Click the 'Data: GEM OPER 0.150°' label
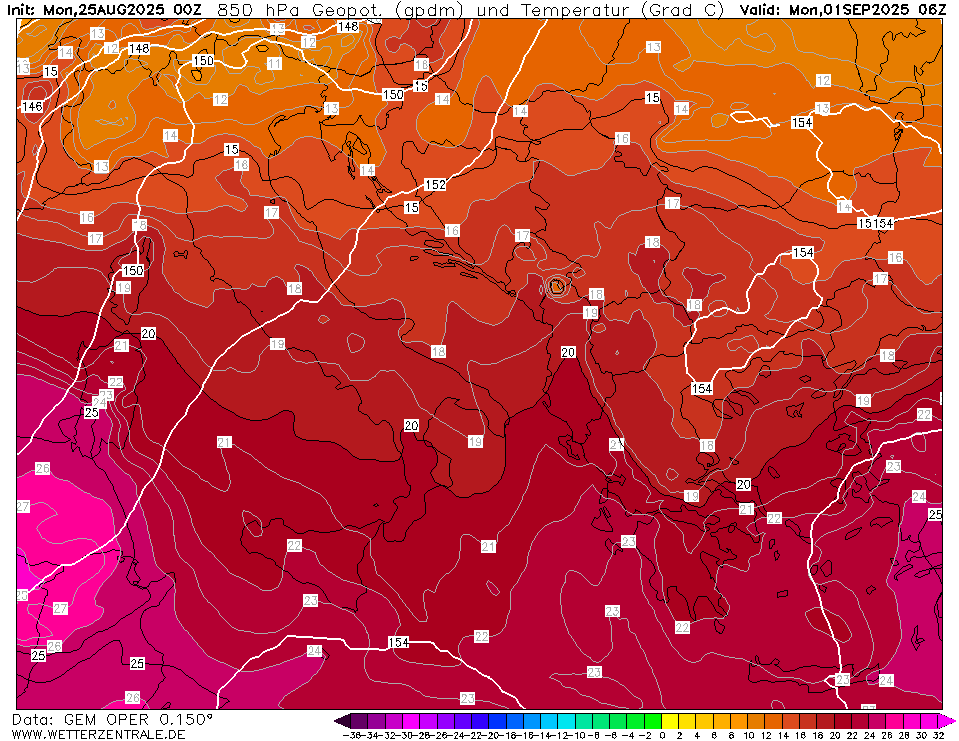The height and width of the screenshot is (741, 959). pyautogui.click(x=113, y=720)
